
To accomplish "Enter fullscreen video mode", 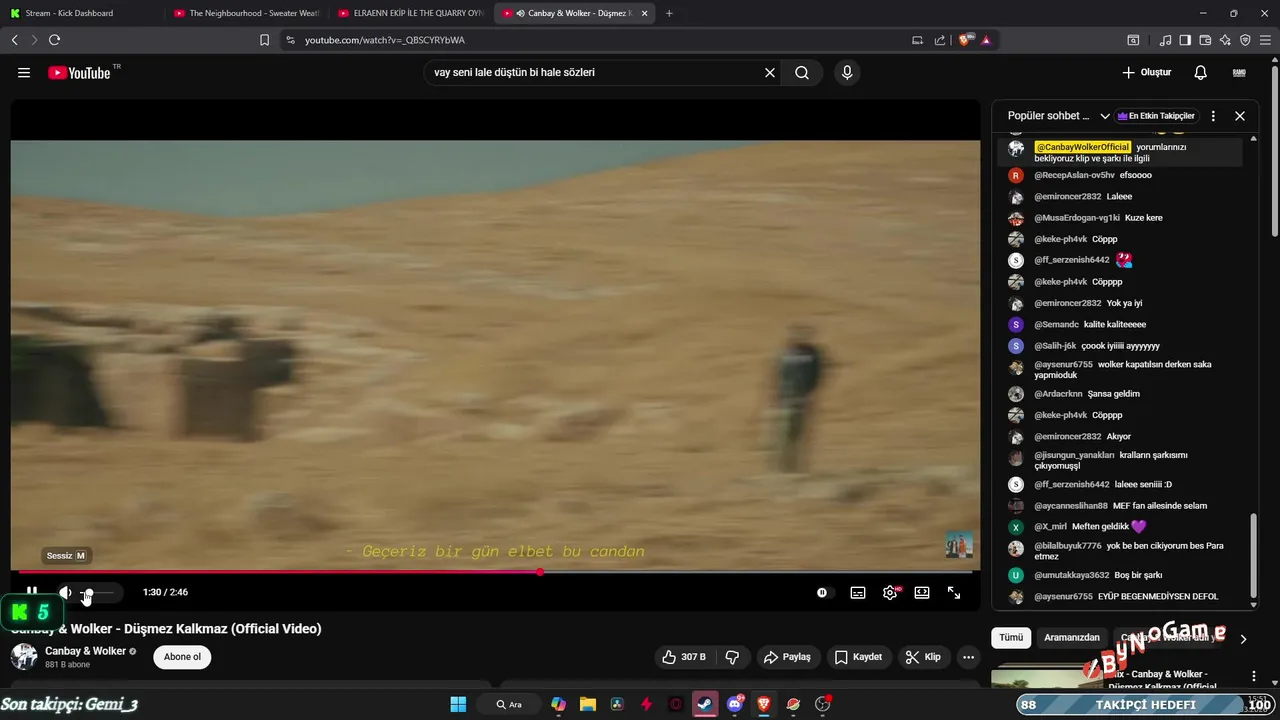I will point(954,593).
